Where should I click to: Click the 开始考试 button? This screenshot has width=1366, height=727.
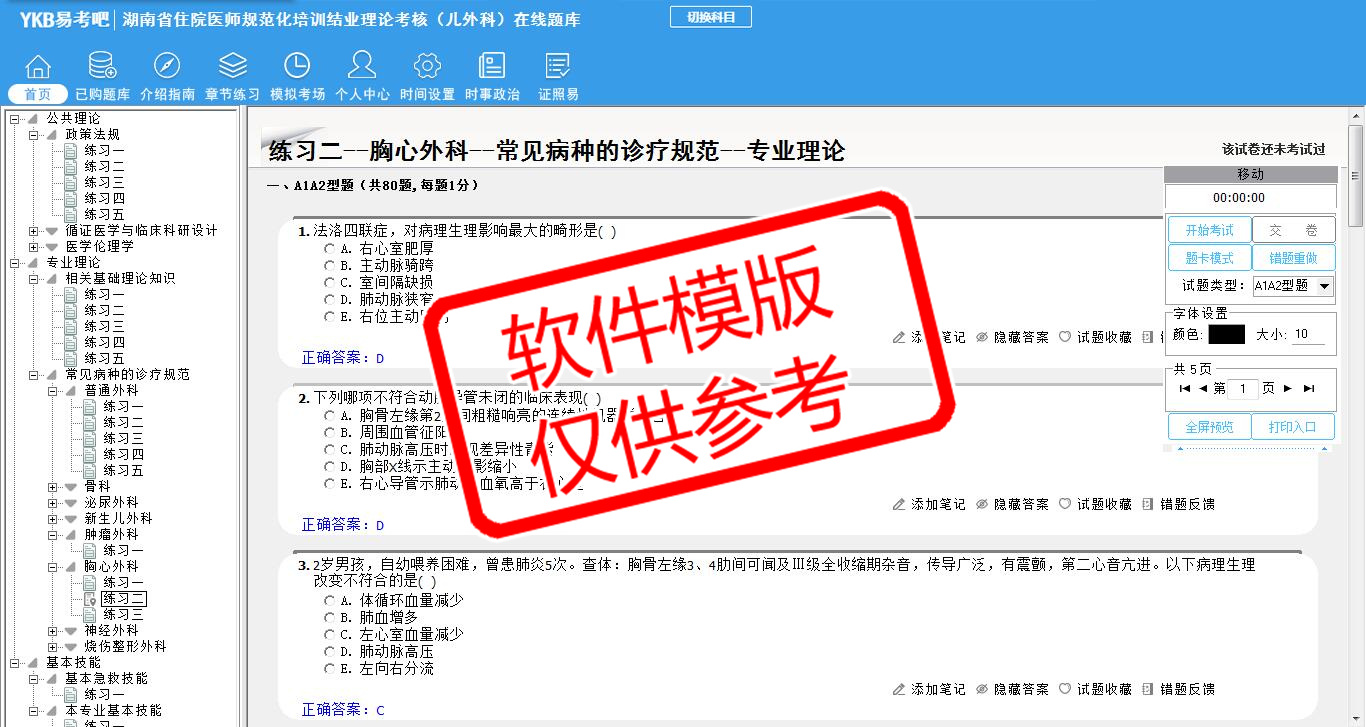click(x=1209, y=230)
